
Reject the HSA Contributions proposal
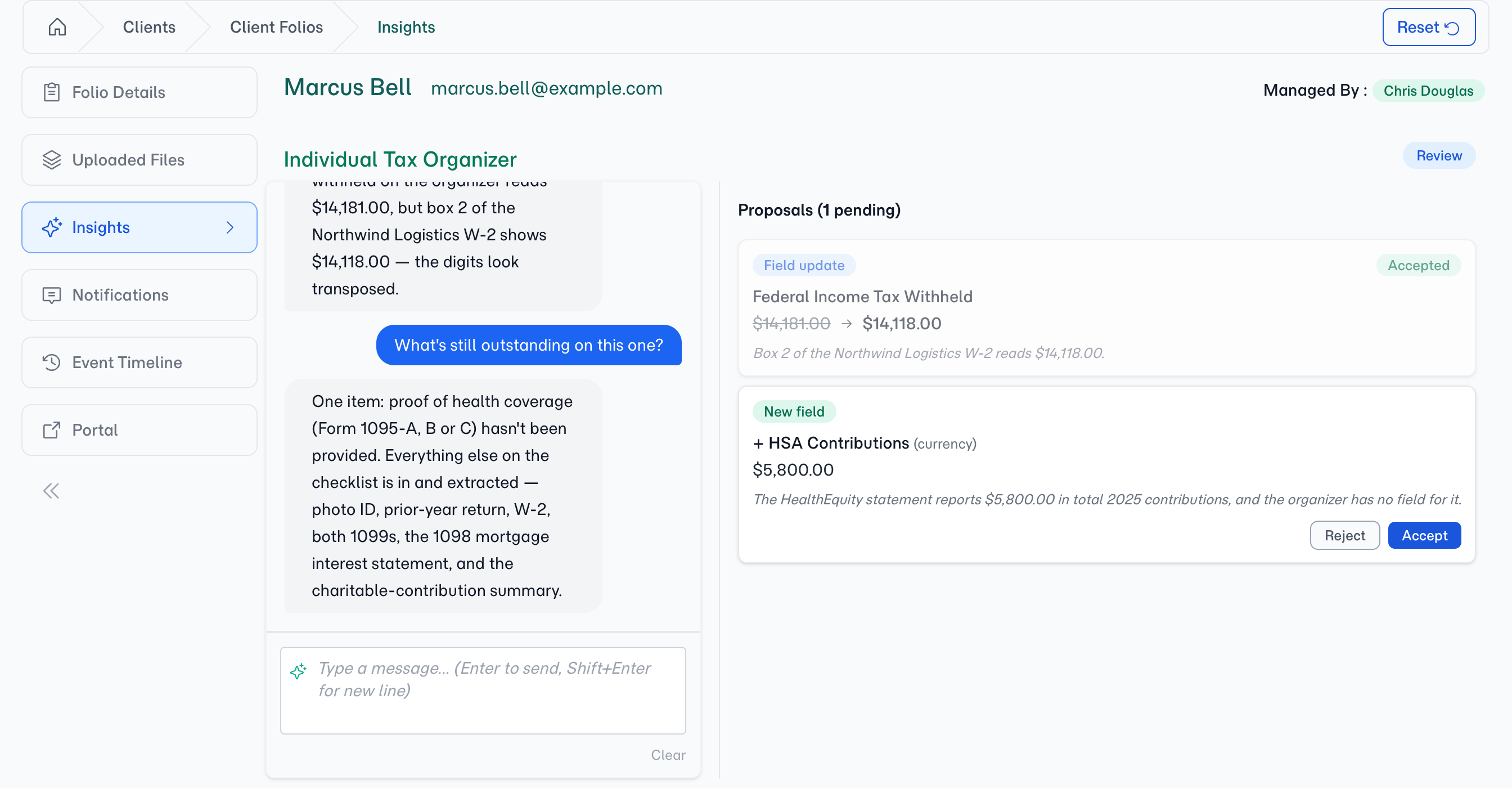pyautogui.click(x=1345, y=535)
